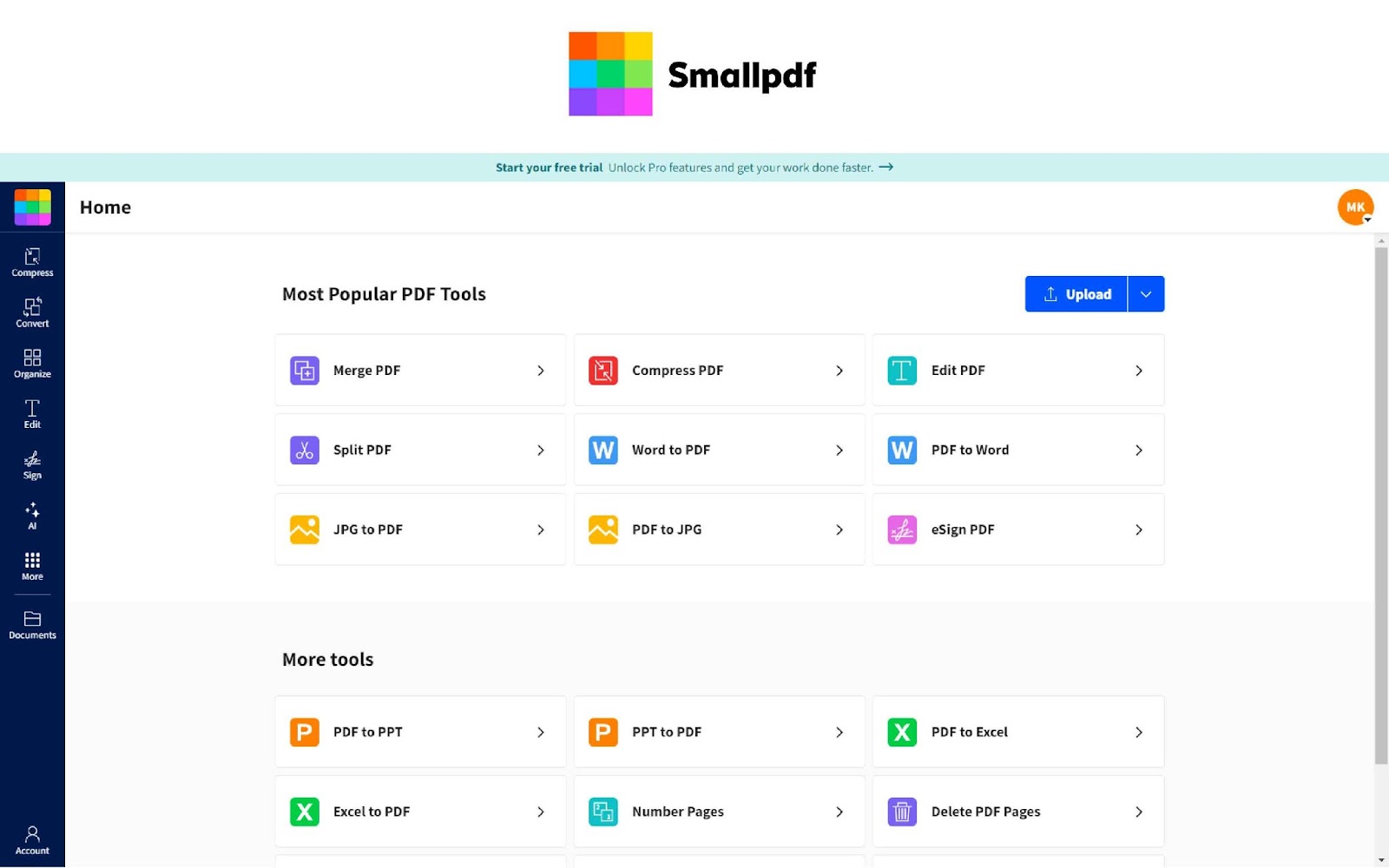This screenshot has height=868, width=1389.
Task: Click the chevron on the Delete PDF Pages card
Action: tap(1139, 812)
